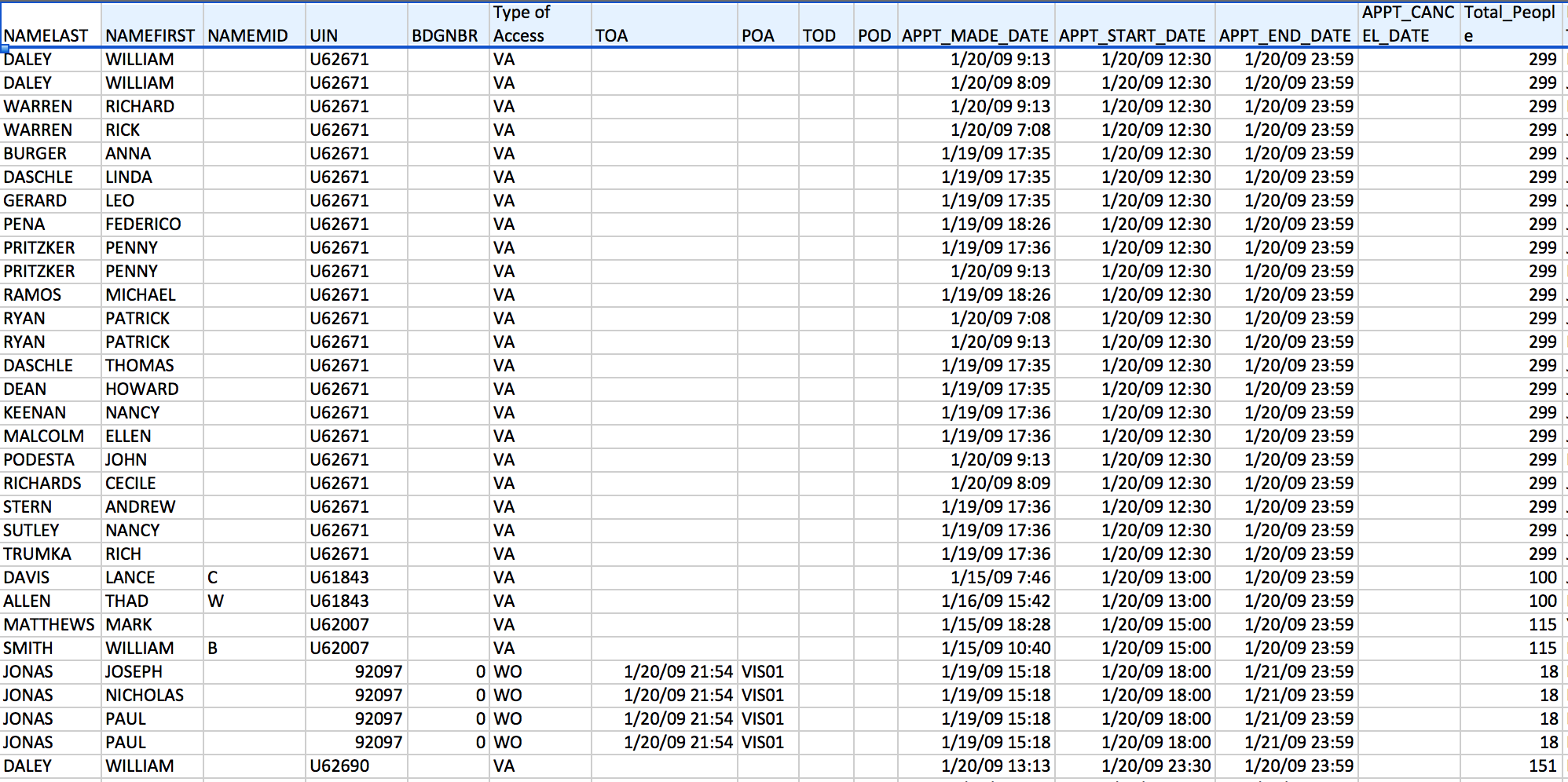This screenshot has height=782, width=1568.
Task: Select the POA header cell
Action: (768, 24)
